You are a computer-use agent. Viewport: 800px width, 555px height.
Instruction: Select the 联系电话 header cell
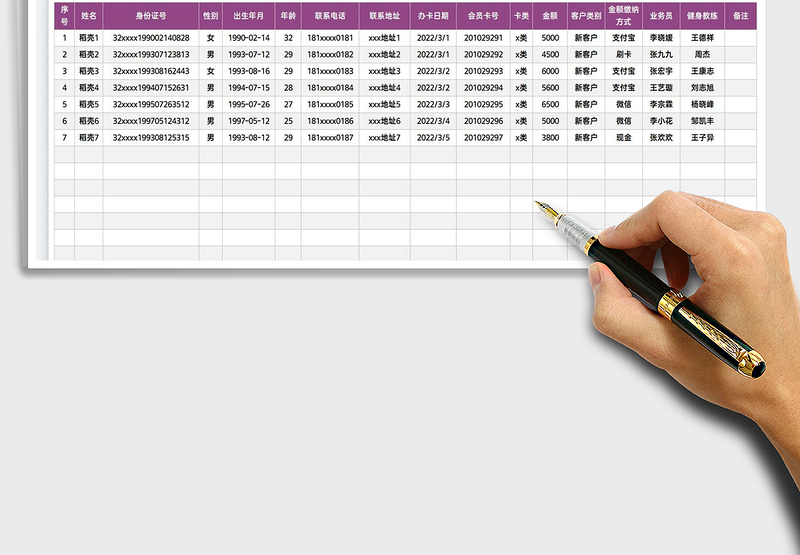click(x=330, y=16)
